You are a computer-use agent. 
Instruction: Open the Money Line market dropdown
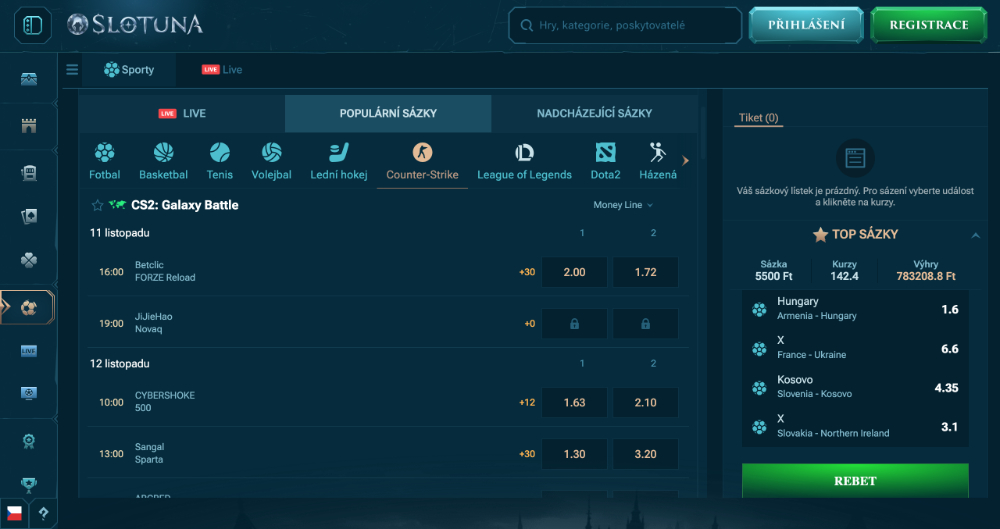(623, 205)
